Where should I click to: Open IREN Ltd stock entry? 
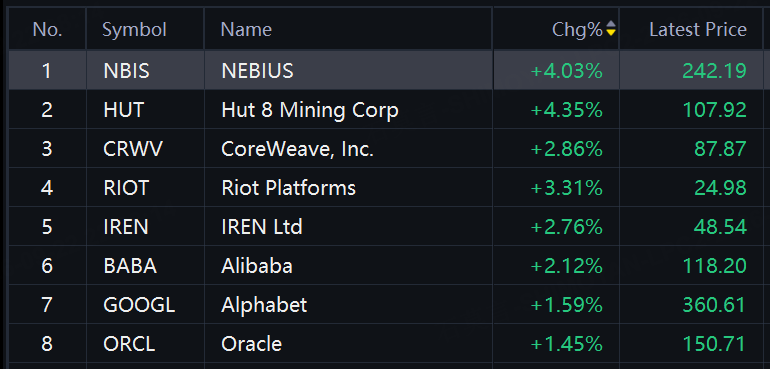coord(385,227)
